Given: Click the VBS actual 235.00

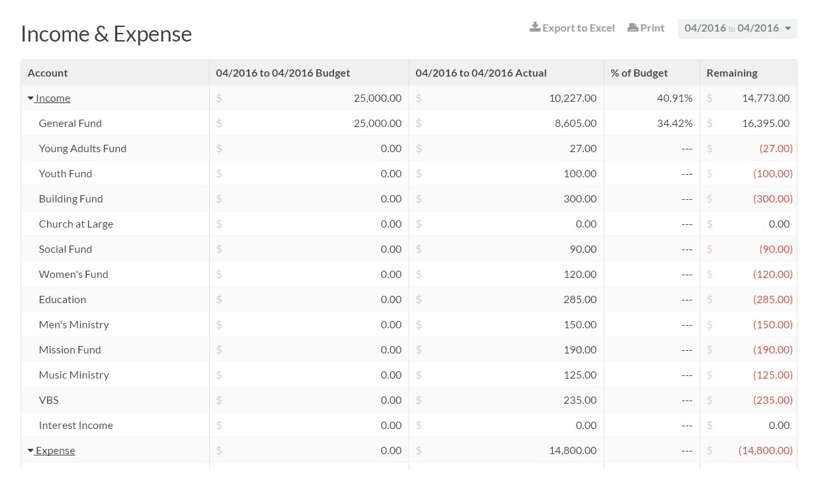Looking at the screenshot, I should [580, 400].
